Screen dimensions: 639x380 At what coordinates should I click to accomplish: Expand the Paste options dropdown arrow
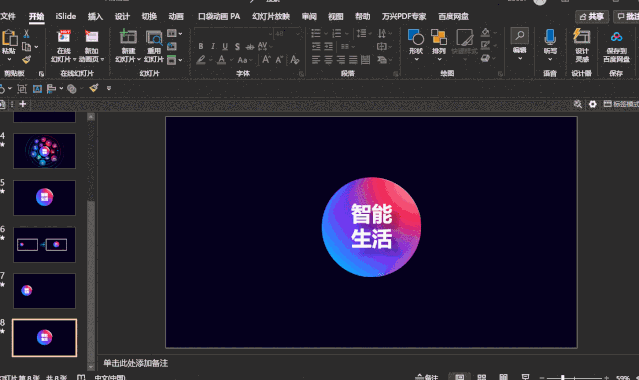click(x=9, y=60)
